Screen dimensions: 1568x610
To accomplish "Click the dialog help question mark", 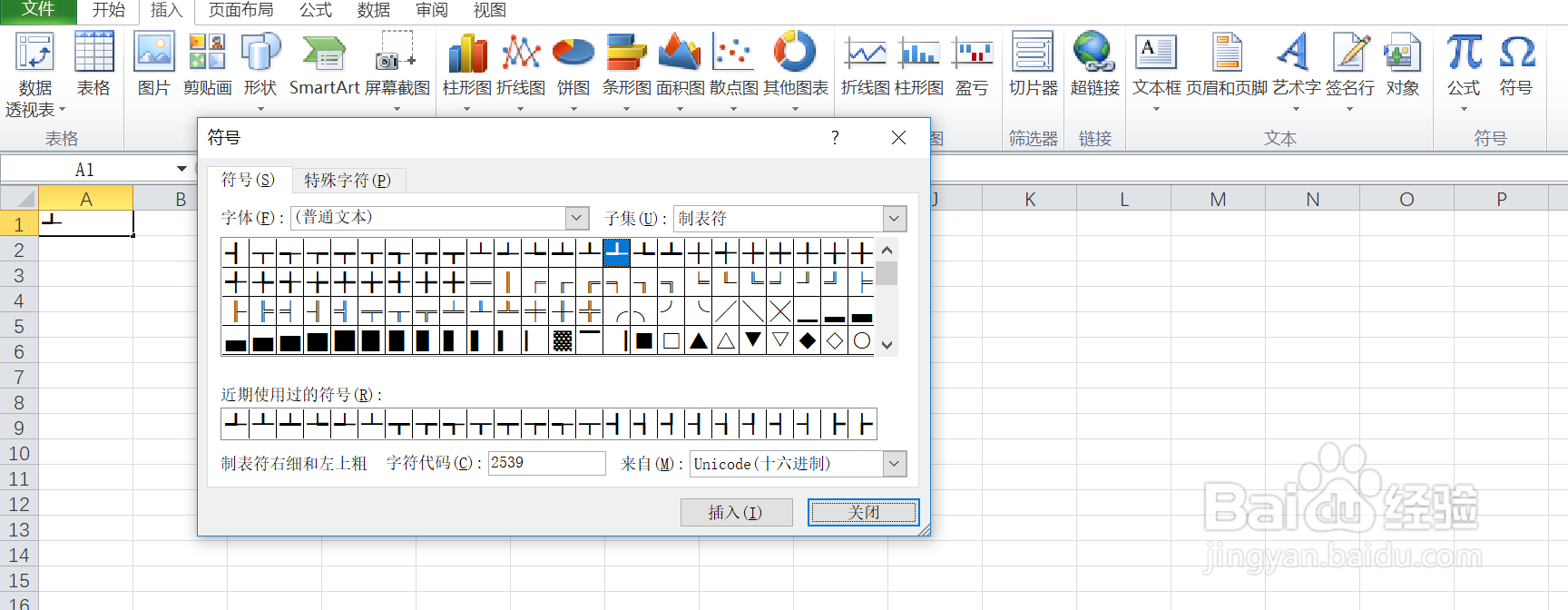I will coord(835,138).
